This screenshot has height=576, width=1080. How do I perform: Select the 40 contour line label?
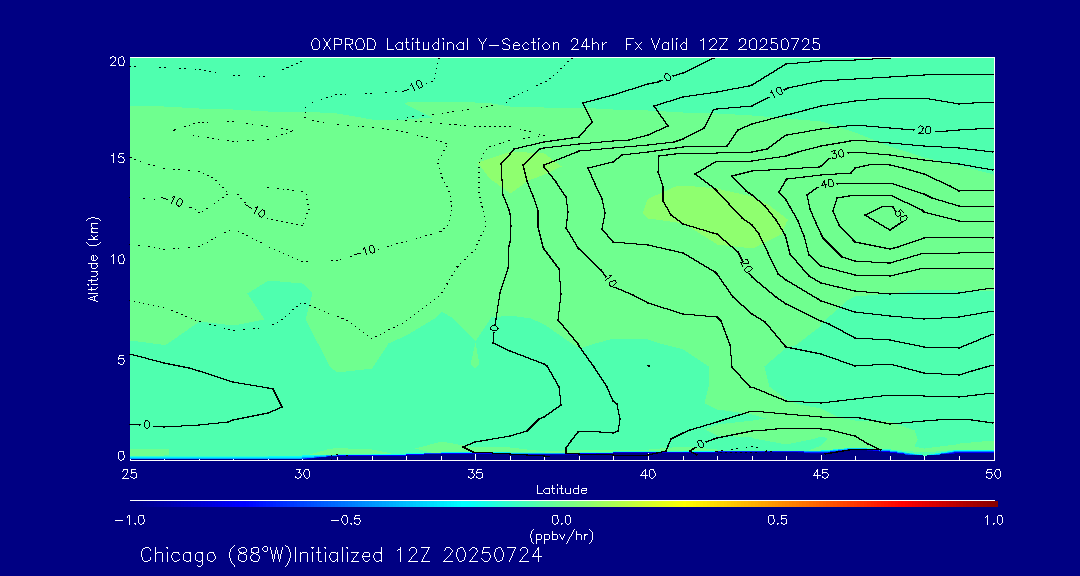point(828,184)
